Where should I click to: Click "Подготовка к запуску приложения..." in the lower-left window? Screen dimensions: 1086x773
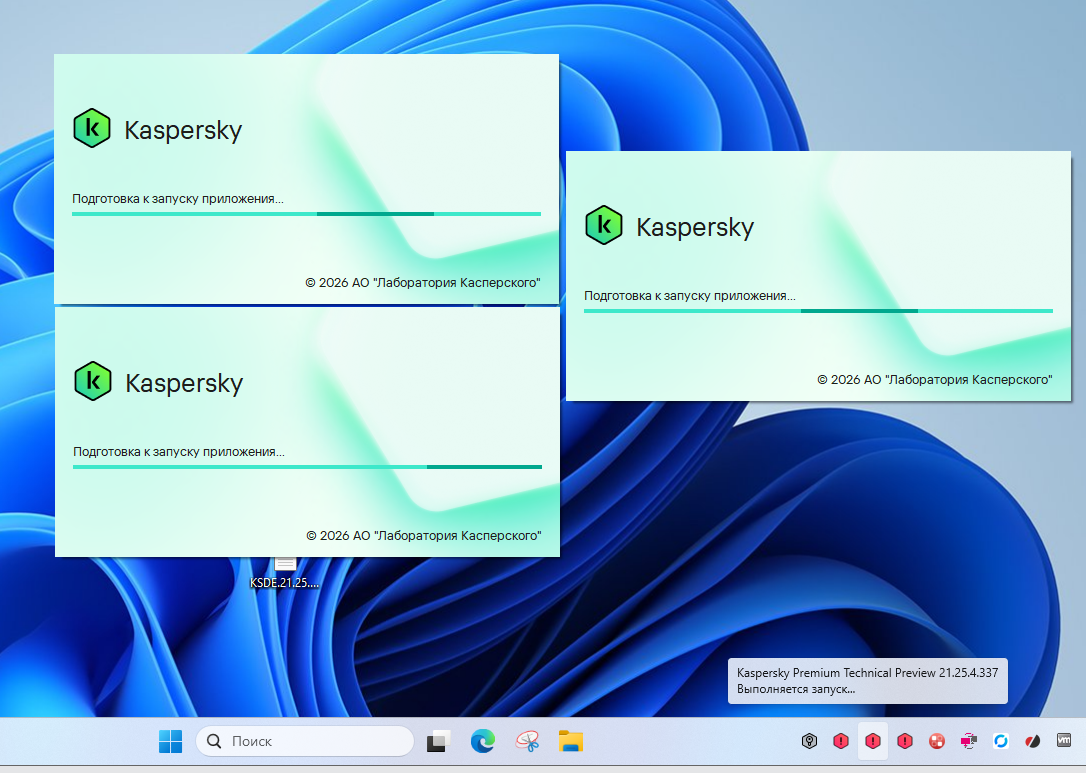(179, 452)
